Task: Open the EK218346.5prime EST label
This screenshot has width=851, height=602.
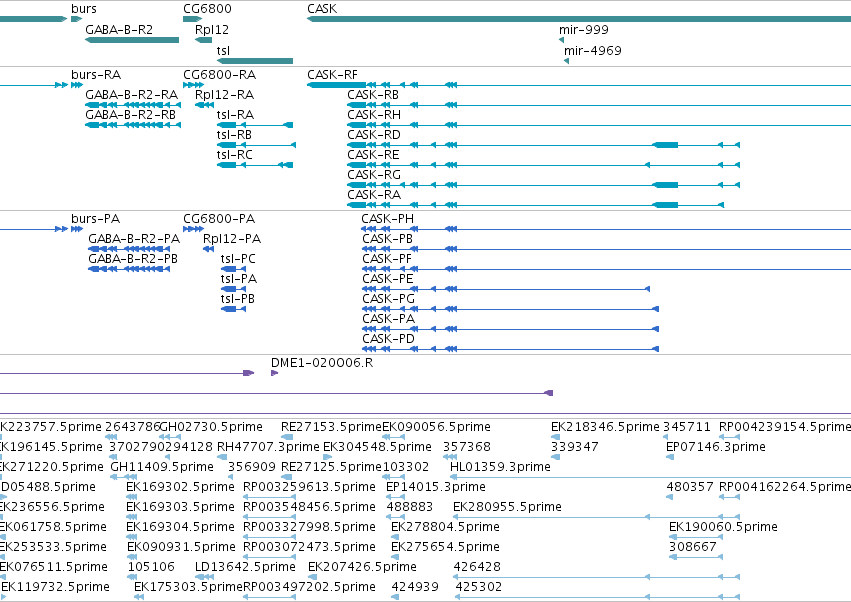Action: coord(605,427)
